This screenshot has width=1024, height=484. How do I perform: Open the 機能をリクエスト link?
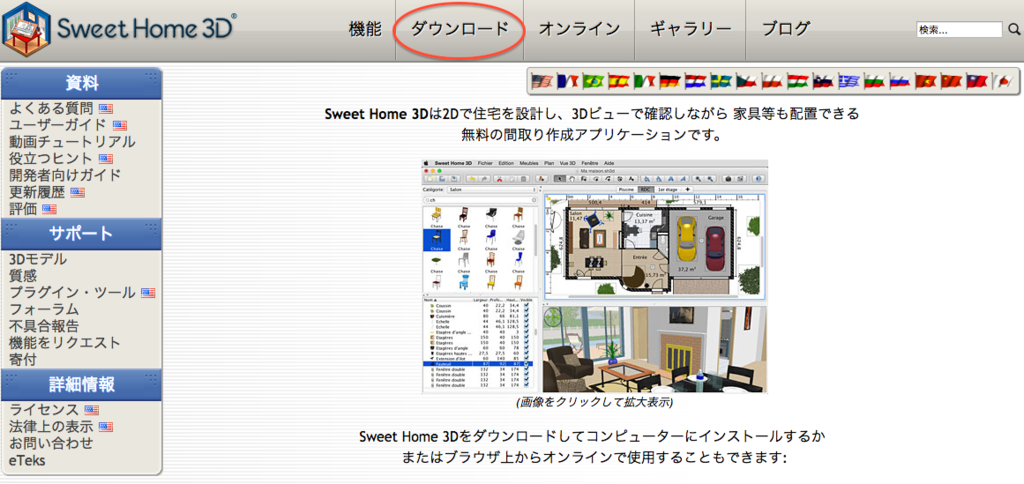[65, 343]
